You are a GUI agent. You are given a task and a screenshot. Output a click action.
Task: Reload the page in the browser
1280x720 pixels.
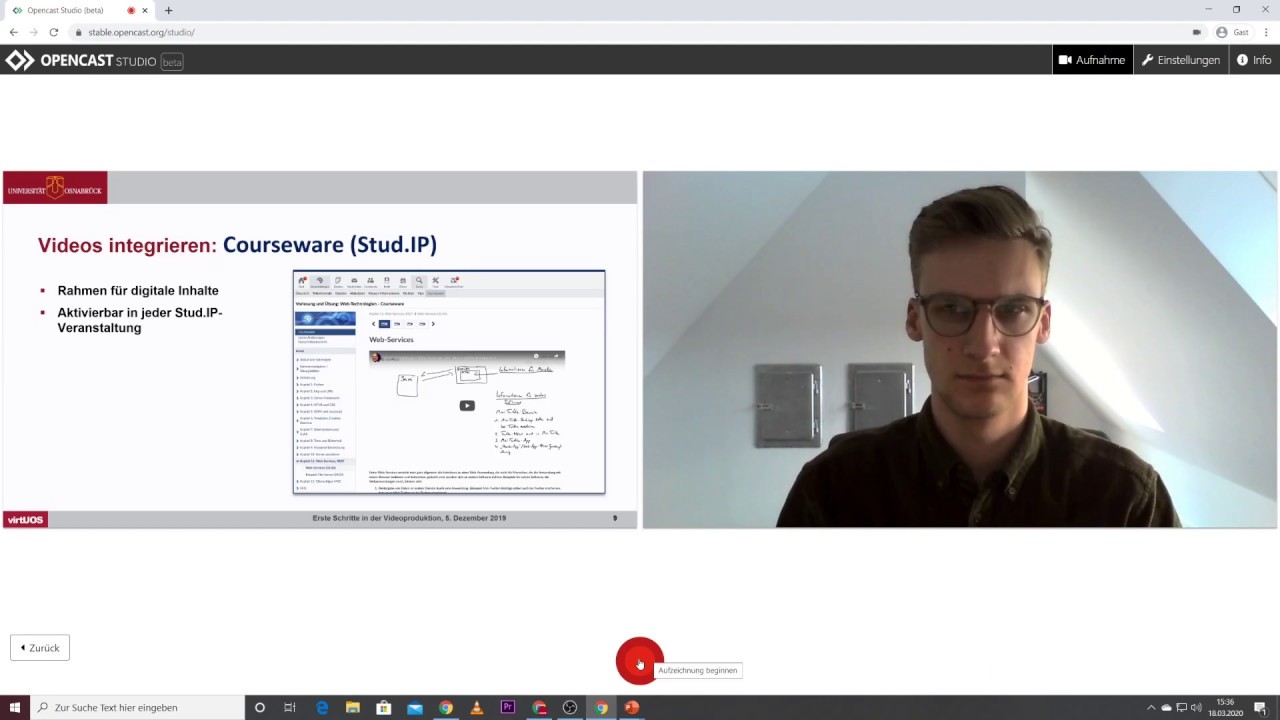(x=54, y=32)
